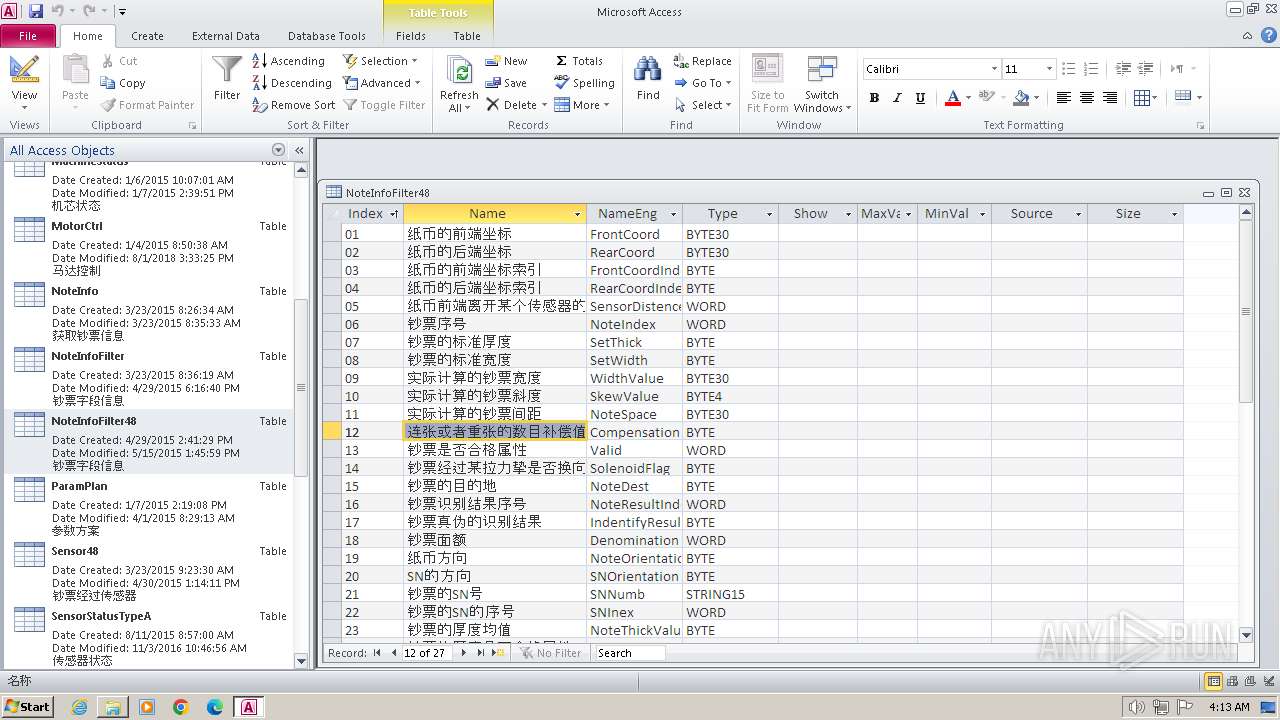
Task: Toggle Bold text formatting
Action: (874, 98)
